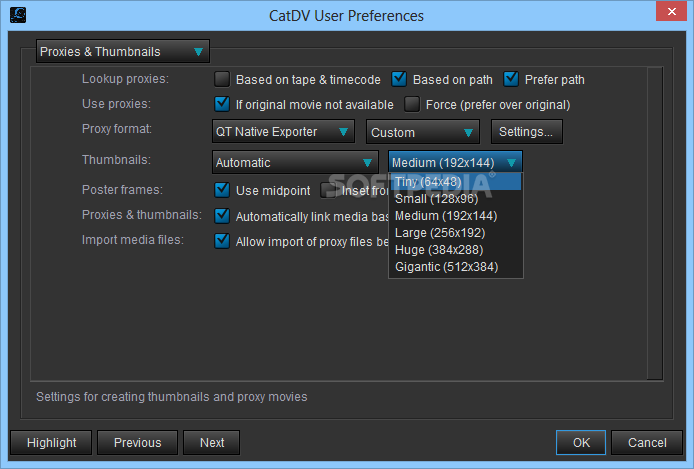Screen dimensions: 694x469
Task: Click the 'Thumbnails:' label
Action: tap(116, 159)
